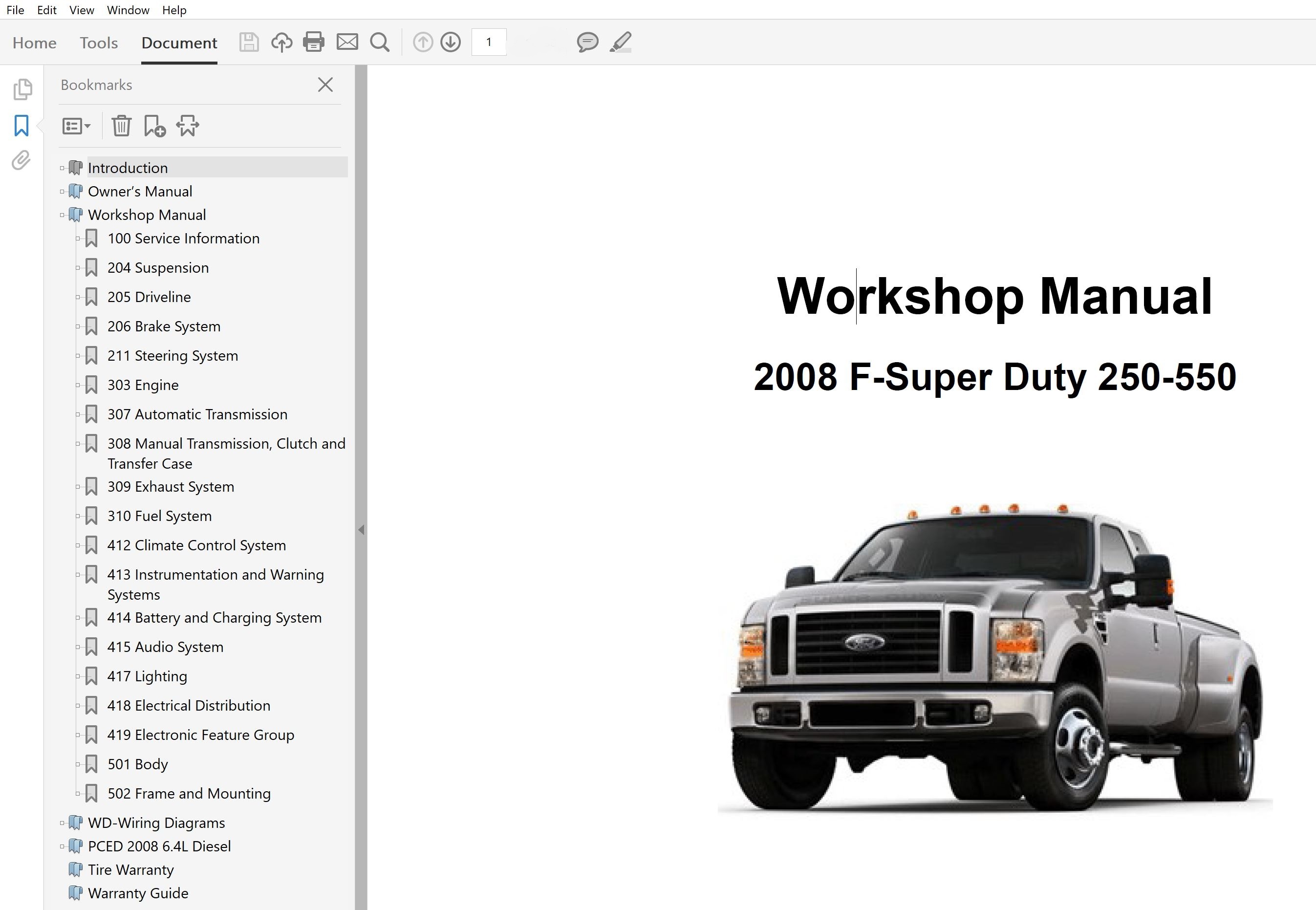
Task: Open 308 Manual Transmission, Clutch bookmark
Action: 226,454
